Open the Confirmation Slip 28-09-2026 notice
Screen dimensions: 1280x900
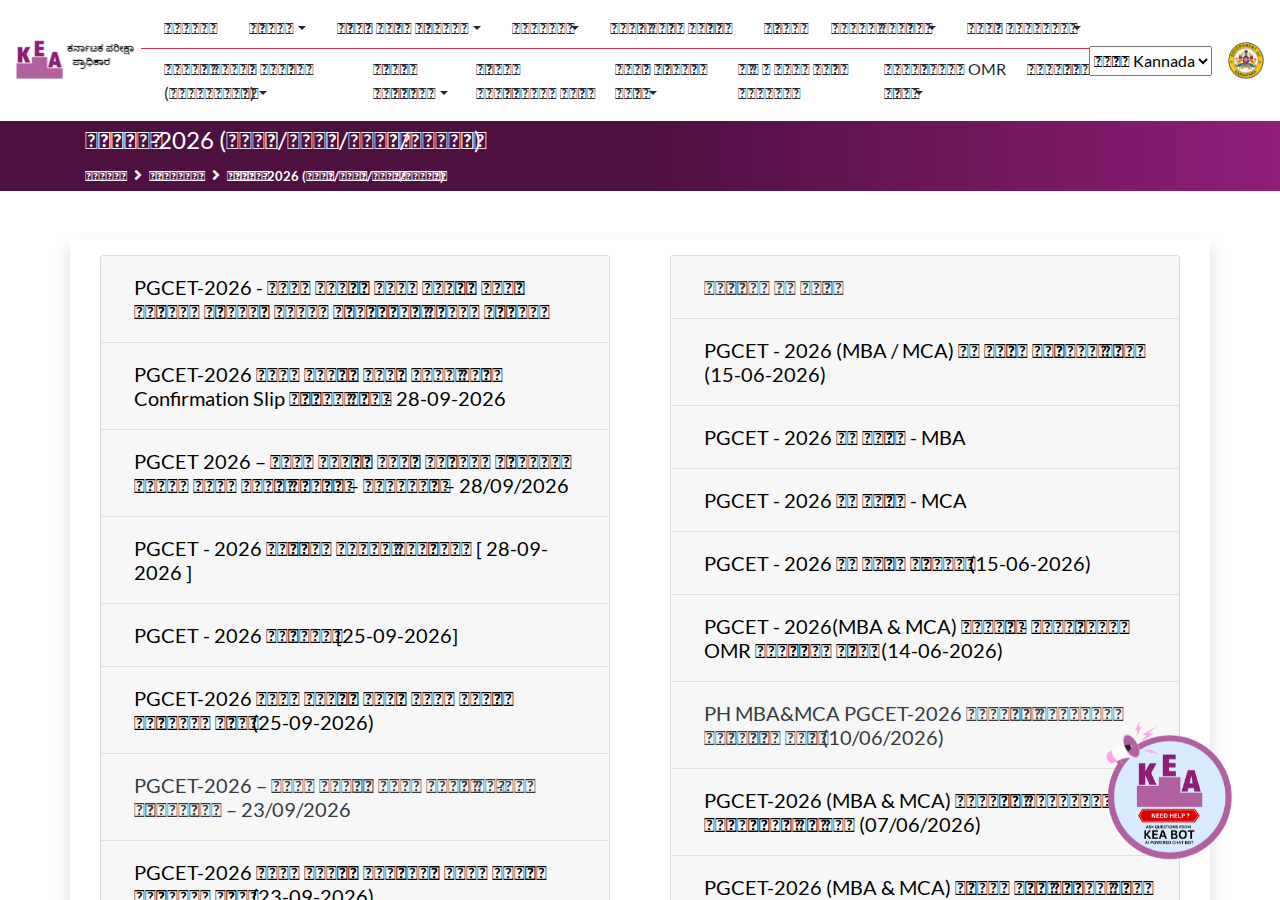(355, 386)
